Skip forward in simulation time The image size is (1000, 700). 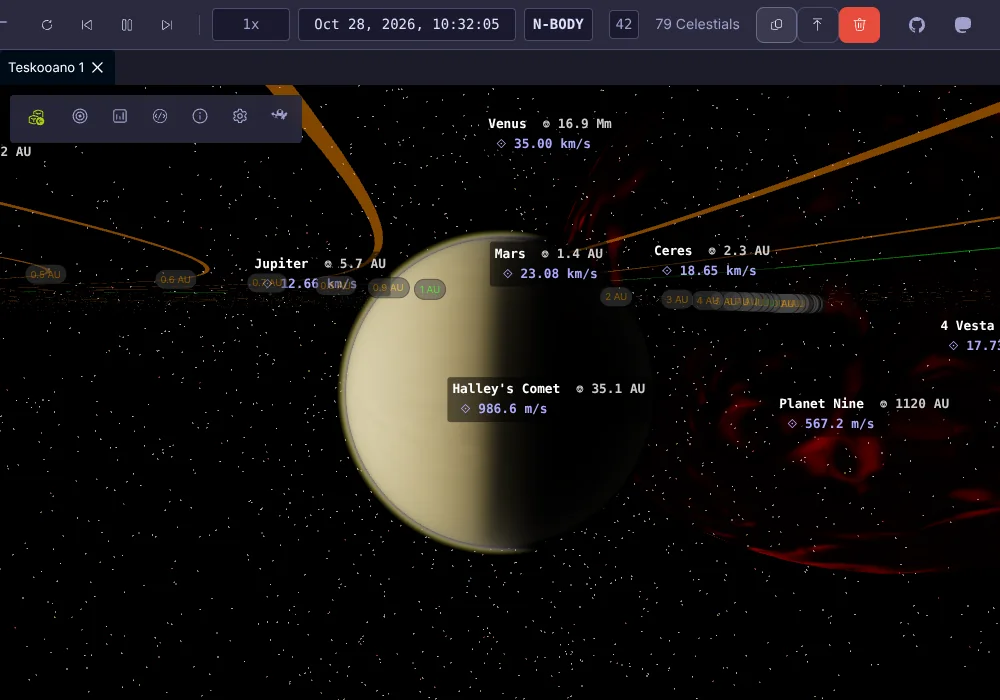(x=166, y=25)
